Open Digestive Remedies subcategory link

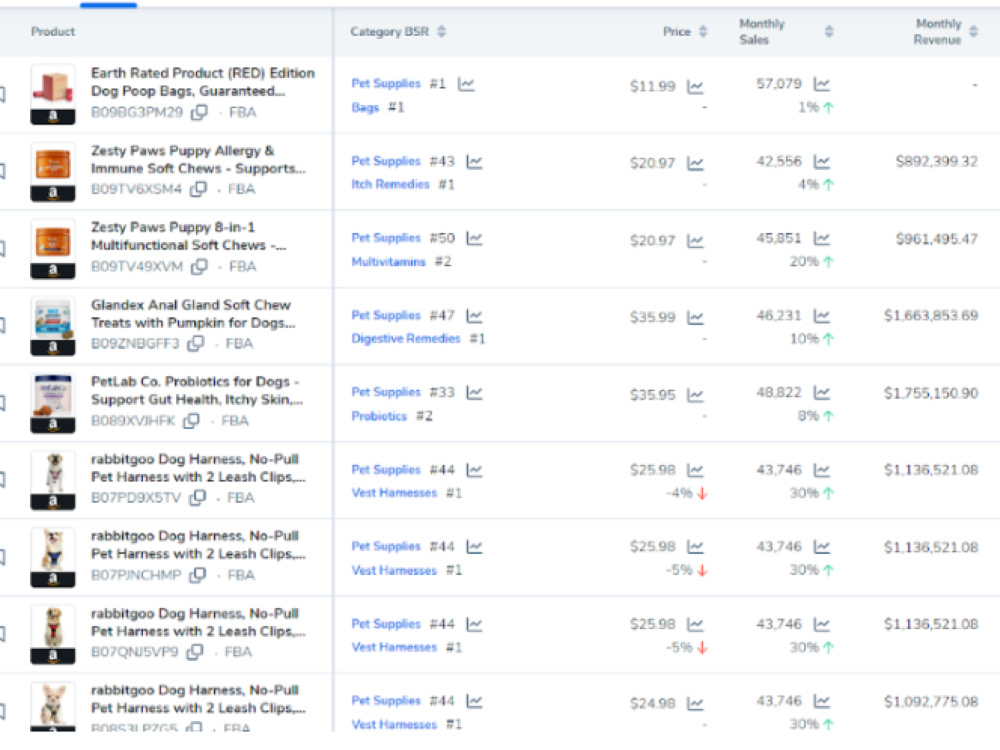coord(406,339)
